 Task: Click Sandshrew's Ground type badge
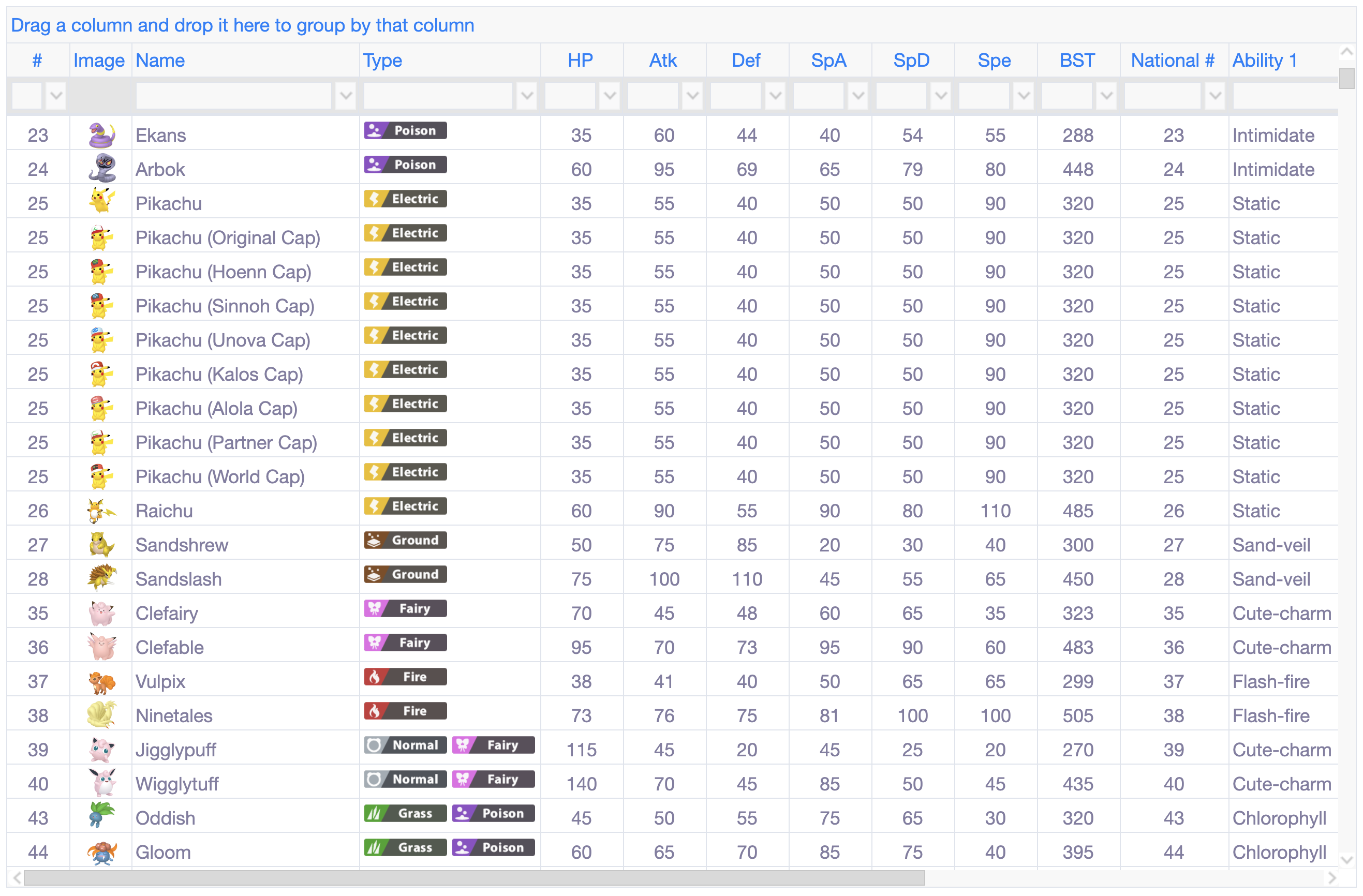tap(406, 540)
